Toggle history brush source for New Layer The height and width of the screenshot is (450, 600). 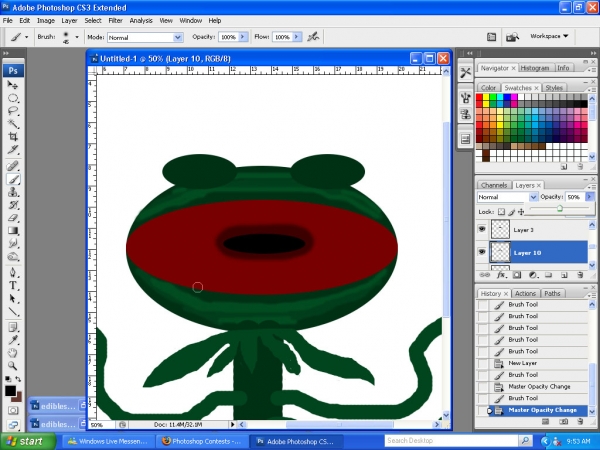tap(483, 363)
